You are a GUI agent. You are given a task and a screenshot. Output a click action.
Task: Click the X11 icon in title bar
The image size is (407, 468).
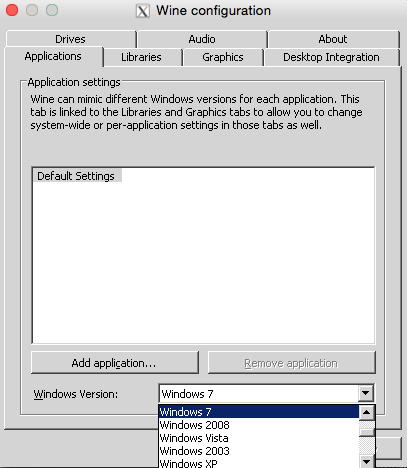click(142, 11)
